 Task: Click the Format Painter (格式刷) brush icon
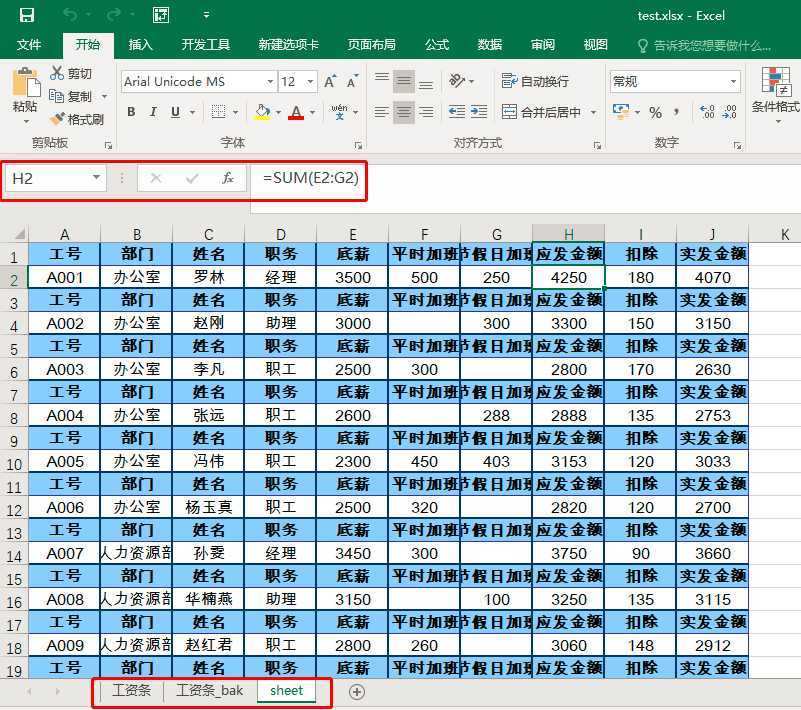(57, 119)
